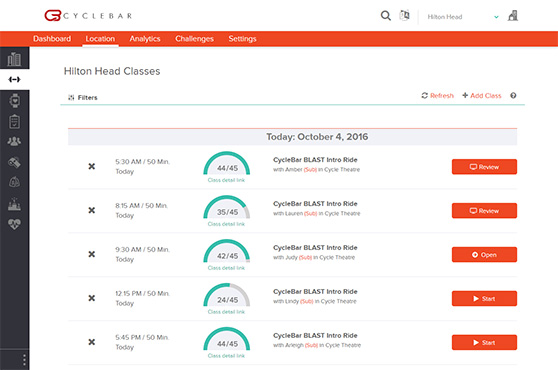Click the "Today: October 4, 2016" header

[317, 137]
